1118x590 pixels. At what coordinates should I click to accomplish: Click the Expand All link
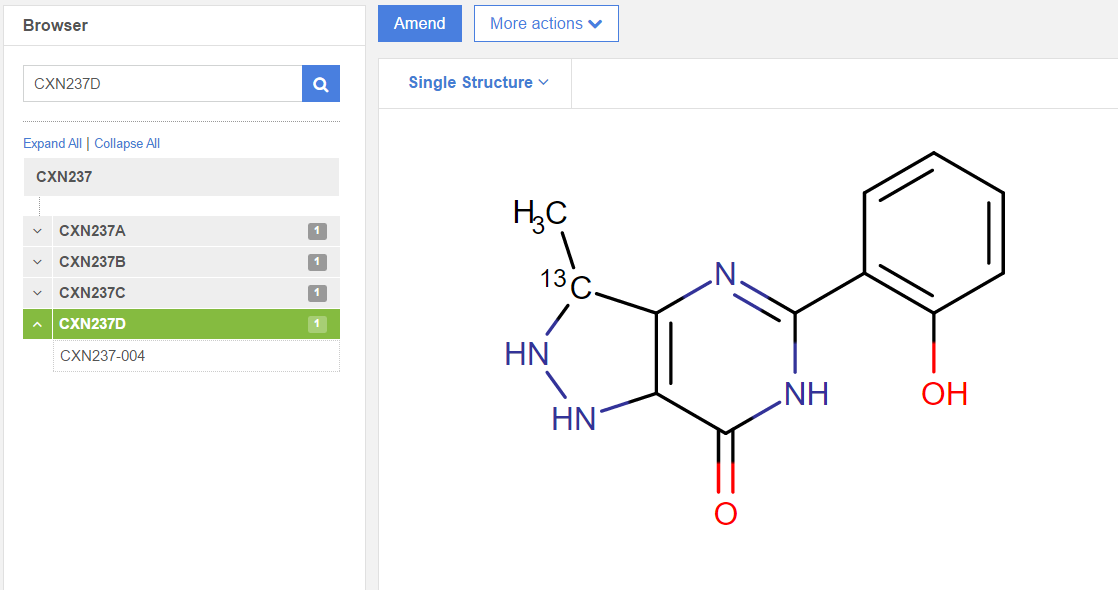[x=52, y=143]
